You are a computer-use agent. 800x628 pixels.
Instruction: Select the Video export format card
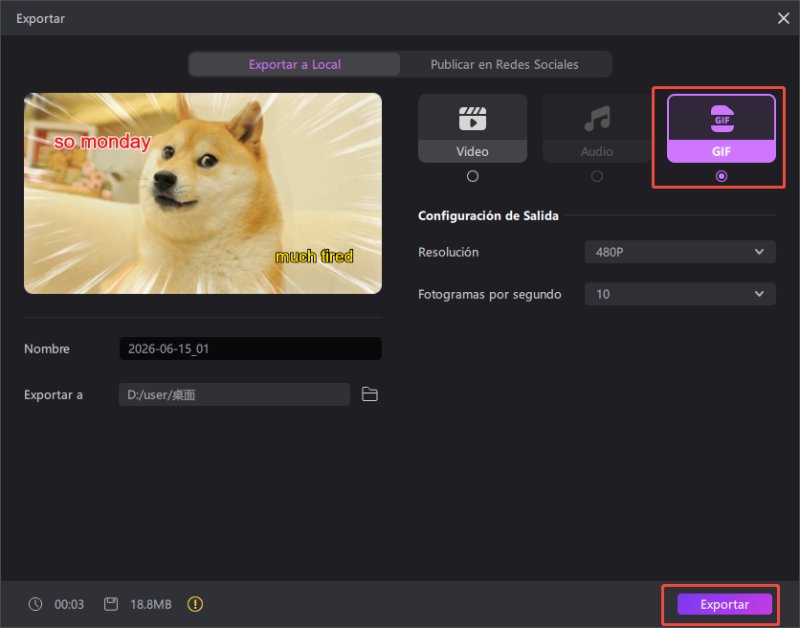(x=472, y=129)
